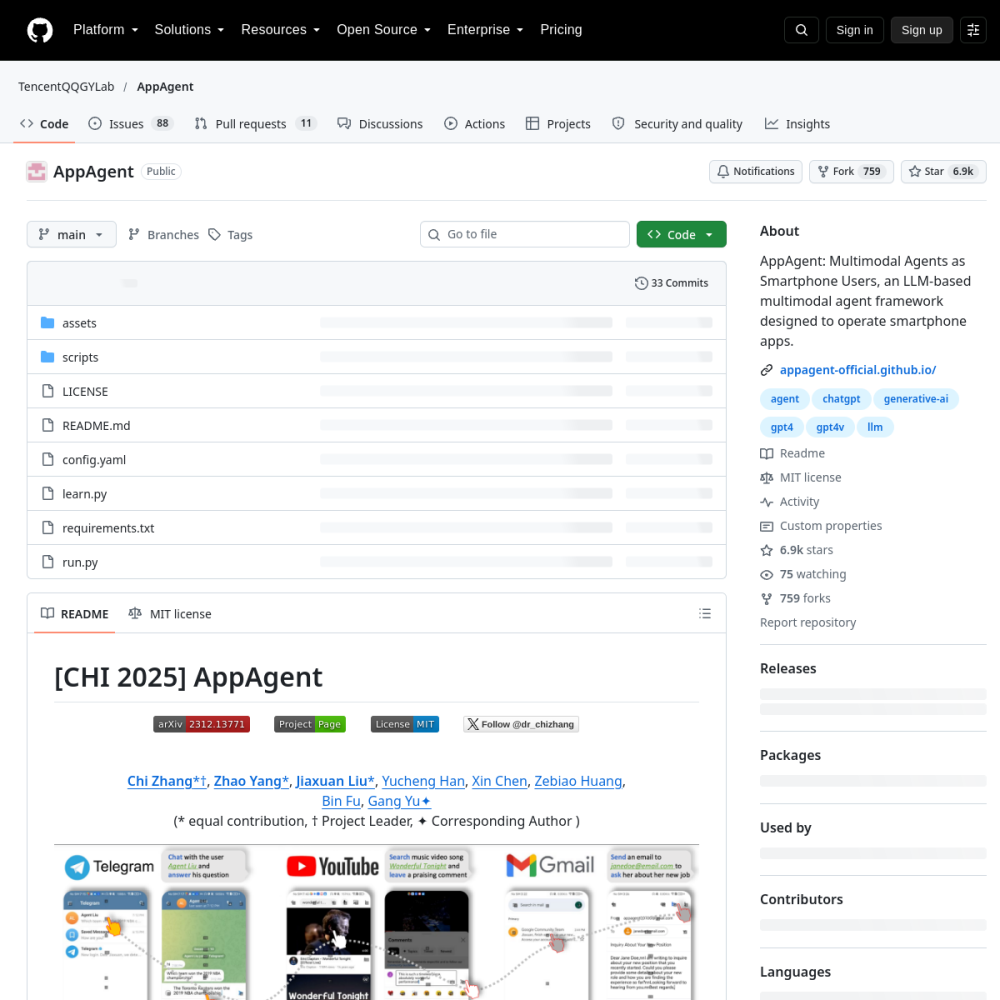Image resolution: width=1000 pixels, height=1000 pixels.
Task: Open the Security and quality tab
Action: [677, 124]
